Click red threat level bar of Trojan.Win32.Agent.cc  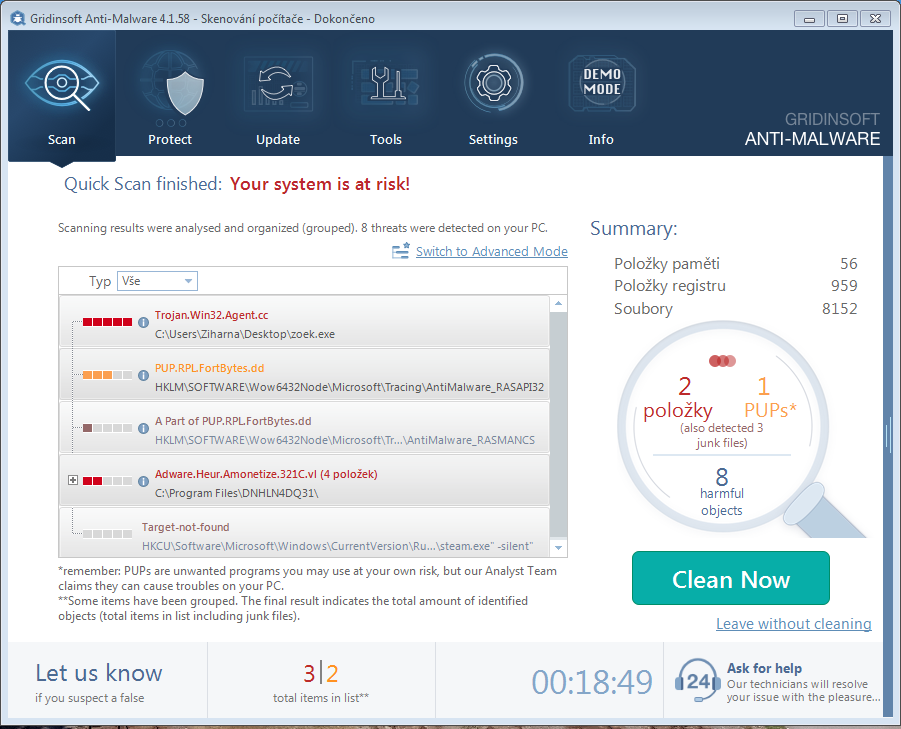click(107, 322)
